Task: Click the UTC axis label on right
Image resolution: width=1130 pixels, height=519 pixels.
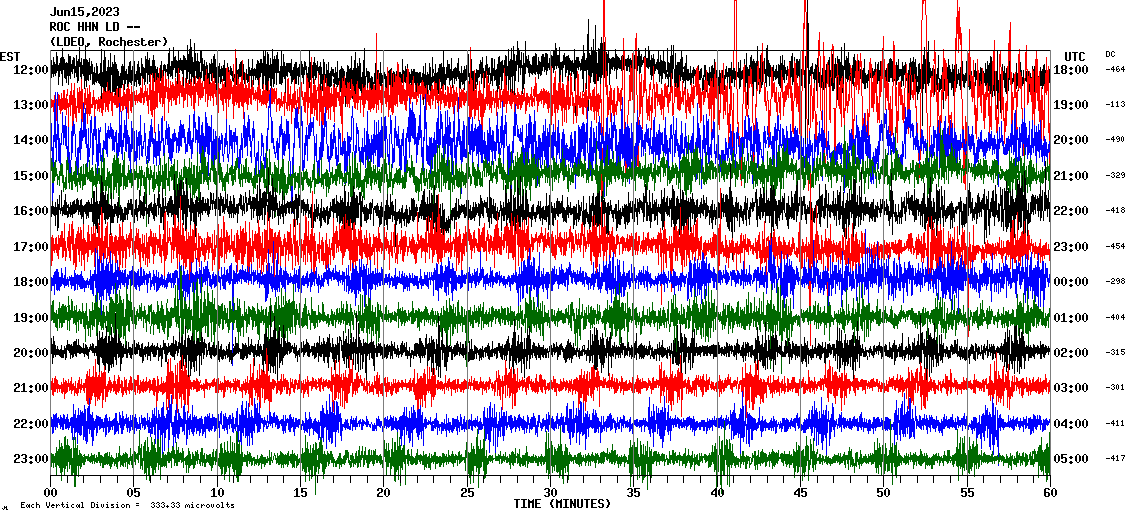Action: pos(1075,56)
